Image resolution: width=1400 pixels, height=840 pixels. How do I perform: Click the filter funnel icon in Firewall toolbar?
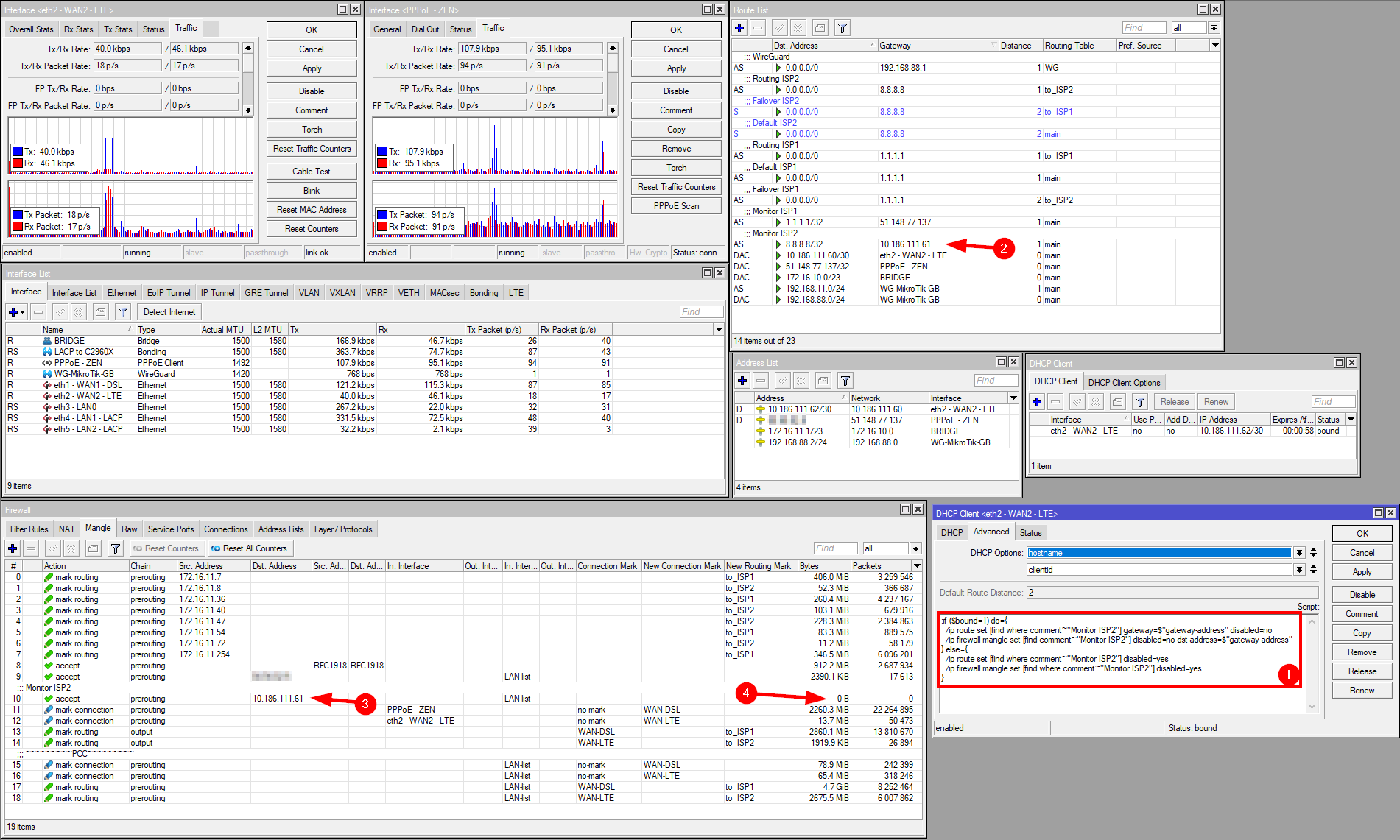click(x=116, y=548)
